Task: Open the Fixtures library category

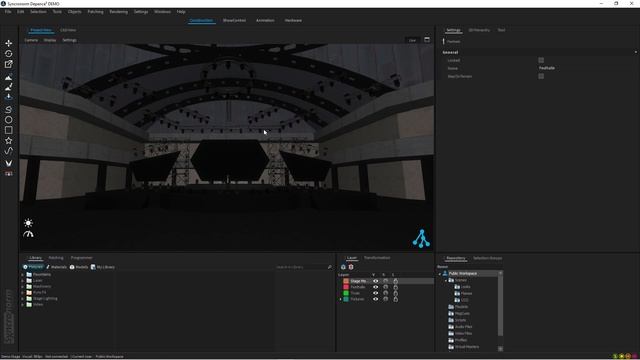Action: click(33, 267)
